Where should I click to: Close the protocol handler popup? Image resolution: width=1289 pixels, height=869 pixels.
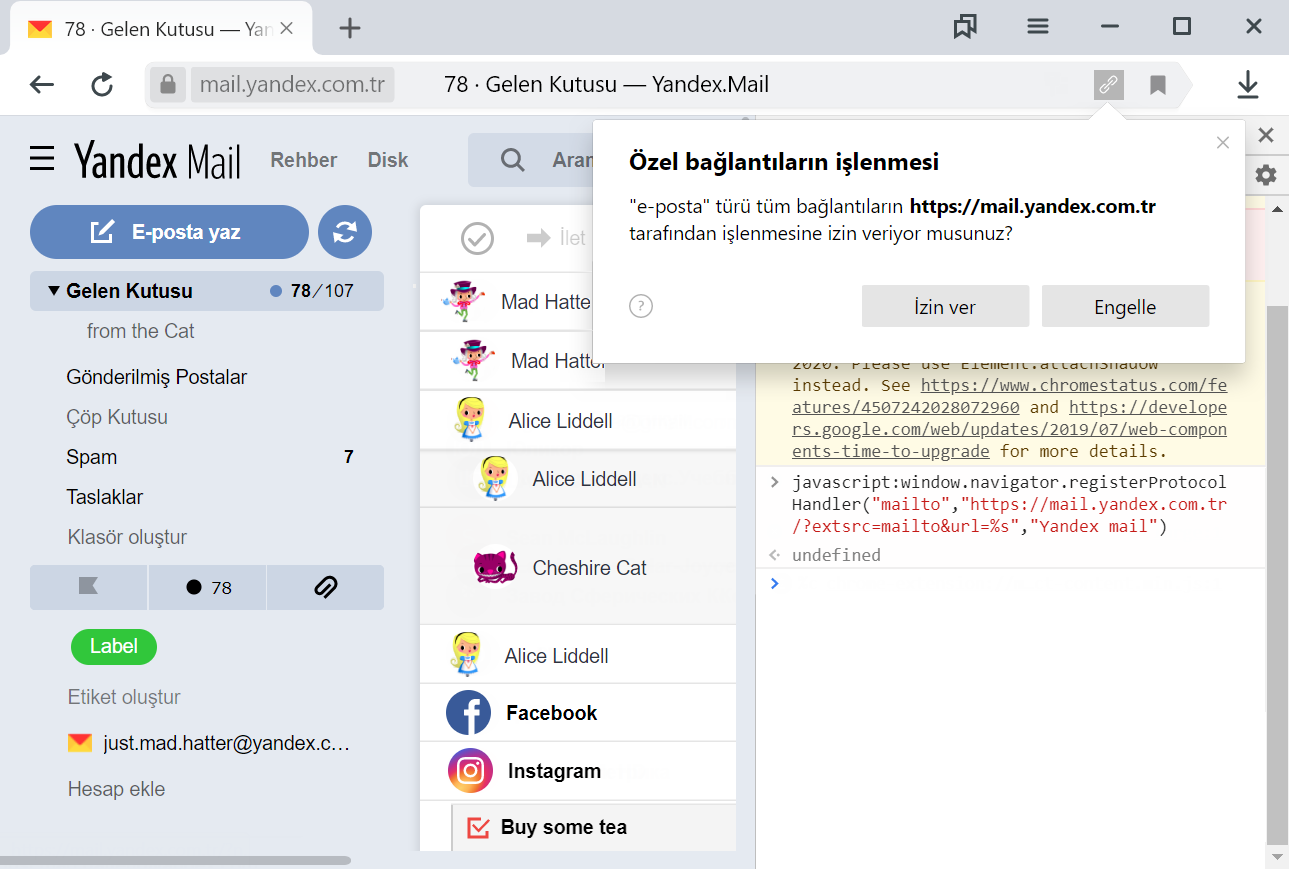tap(1222, 143)
